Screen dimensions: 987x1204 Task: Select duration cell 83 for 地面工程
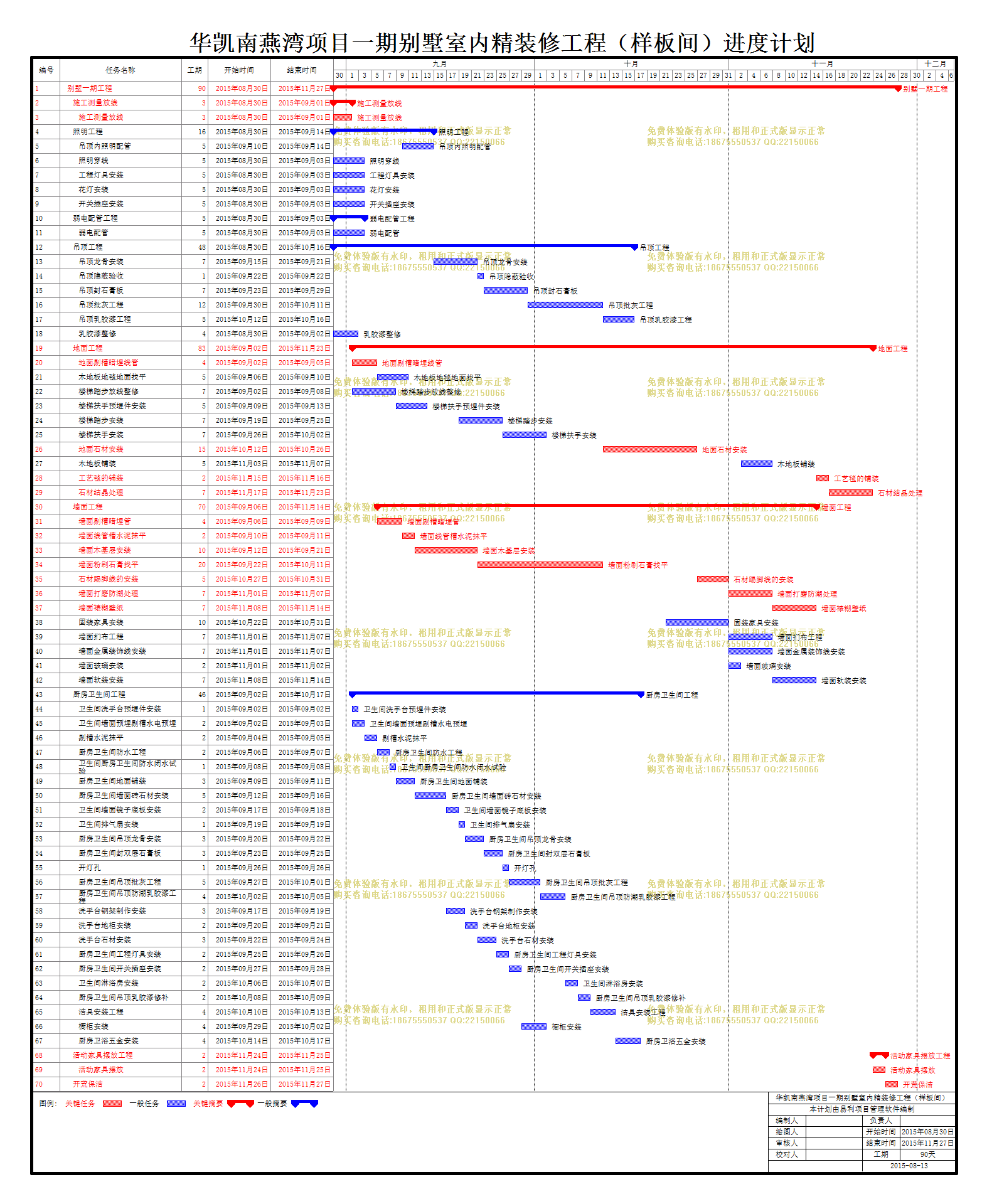[x=195, y=348]
